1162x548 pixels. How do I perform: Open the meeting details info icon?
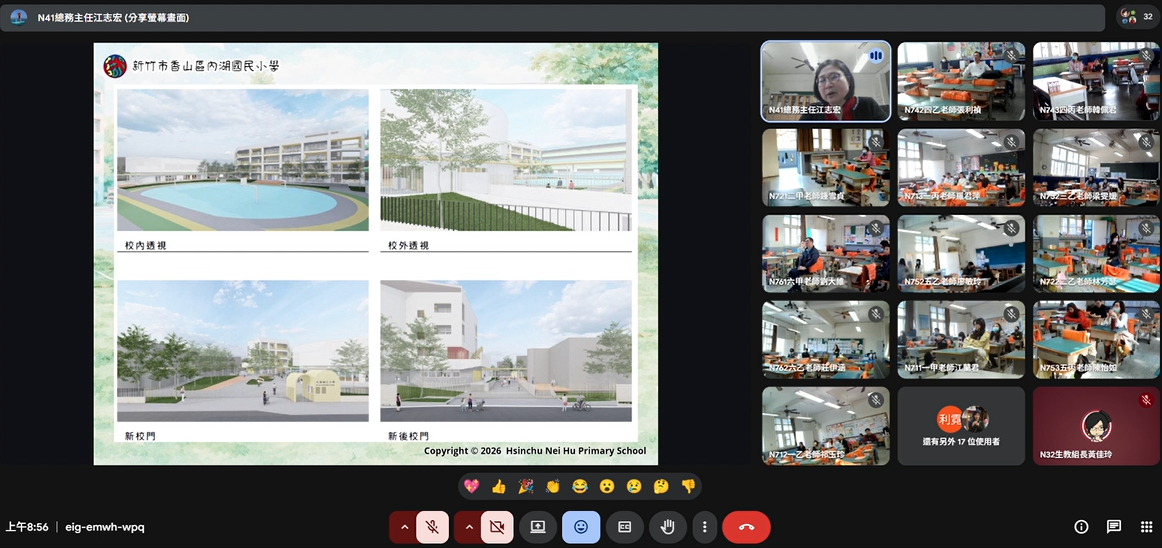1081,527
